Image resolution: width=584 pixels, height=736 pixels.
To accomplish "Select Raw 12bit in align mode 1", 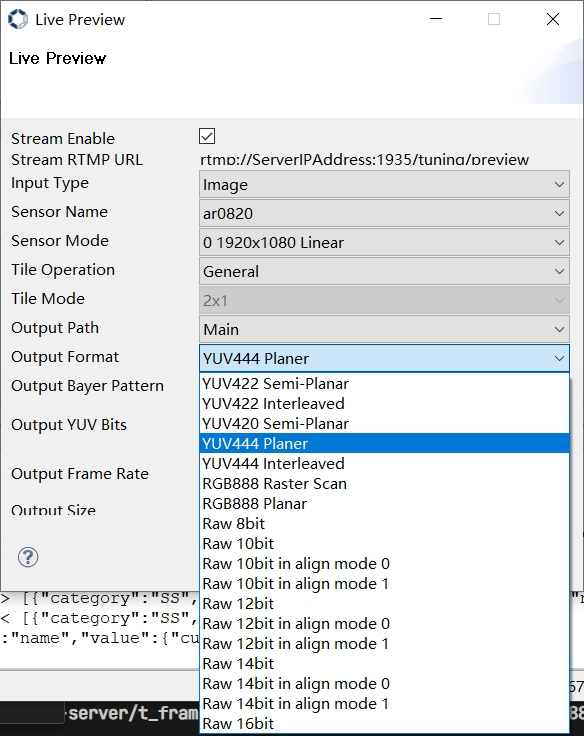I will click(384, 644).
